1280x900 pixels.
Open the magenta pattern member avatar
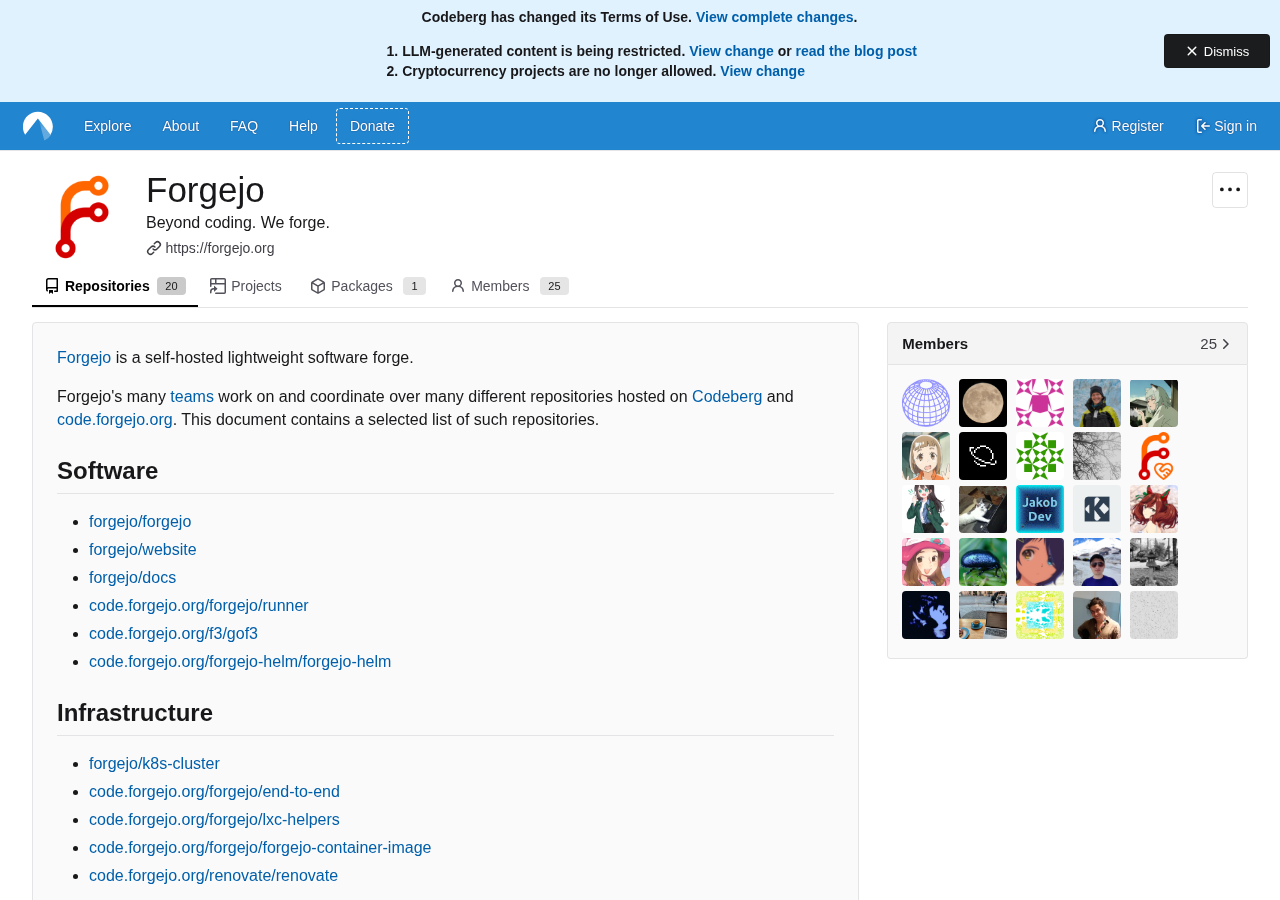(1040, 403)
